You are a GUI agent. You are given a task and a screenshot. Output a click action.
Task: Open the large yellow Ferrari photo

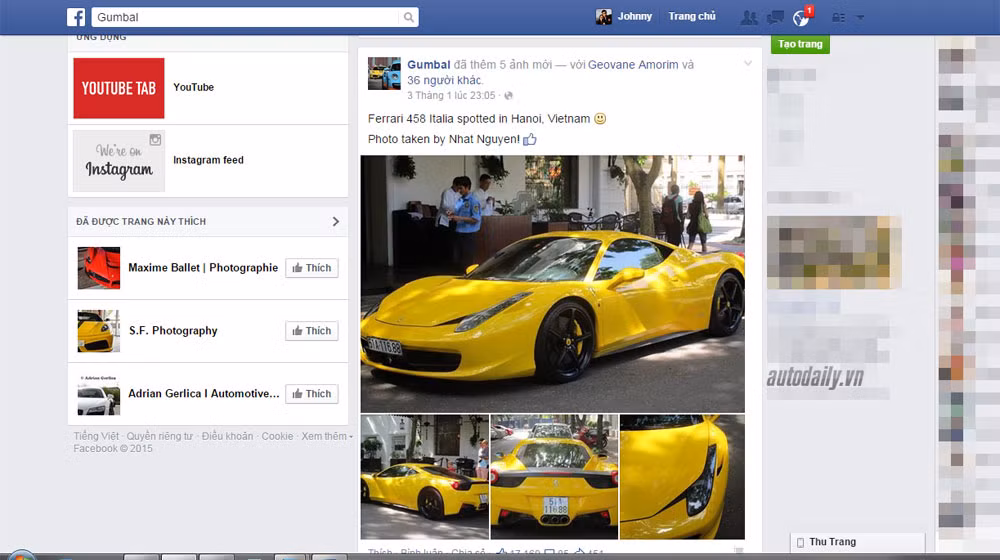(x=552, y=283)
